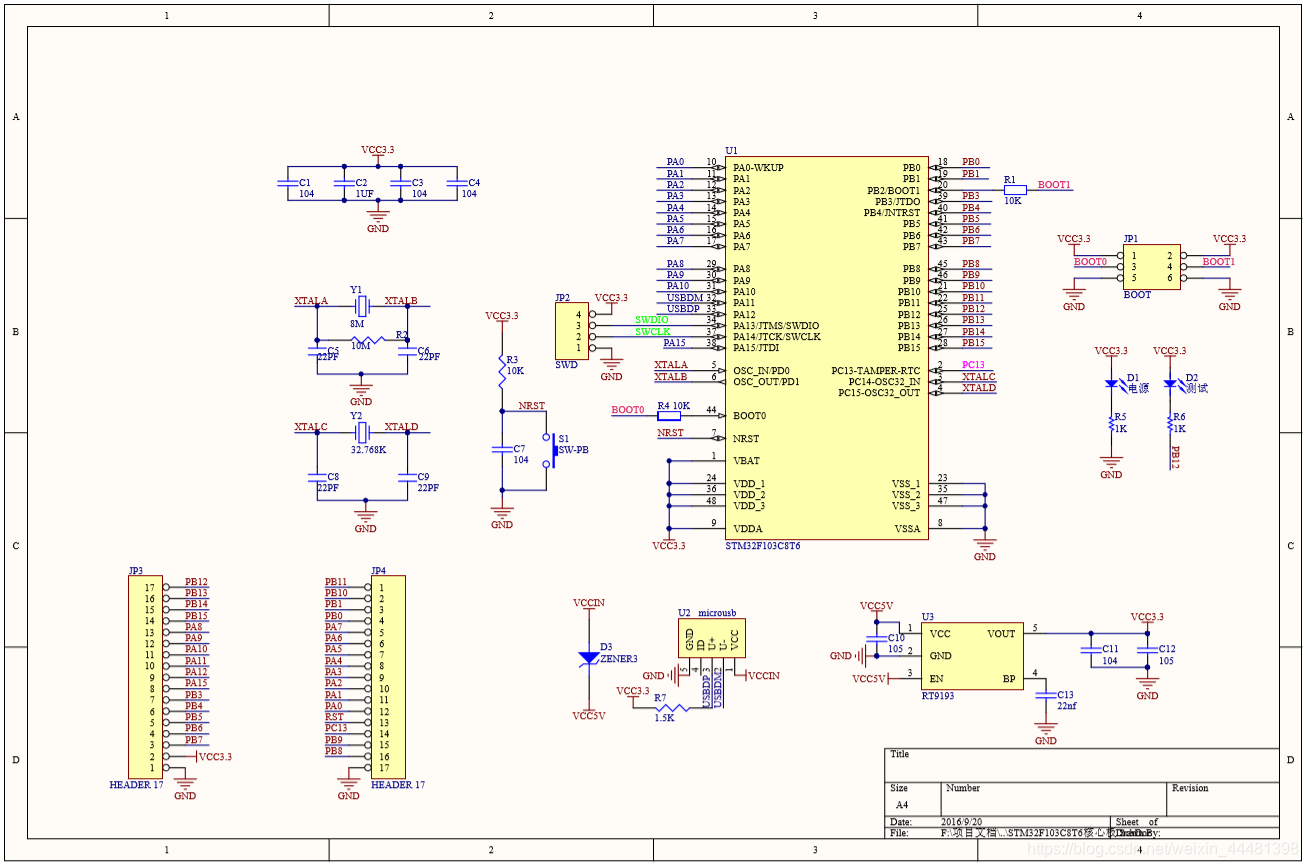Click the USBDM net label at PA11
The image size is (1308, 867).
pos(685,298)
